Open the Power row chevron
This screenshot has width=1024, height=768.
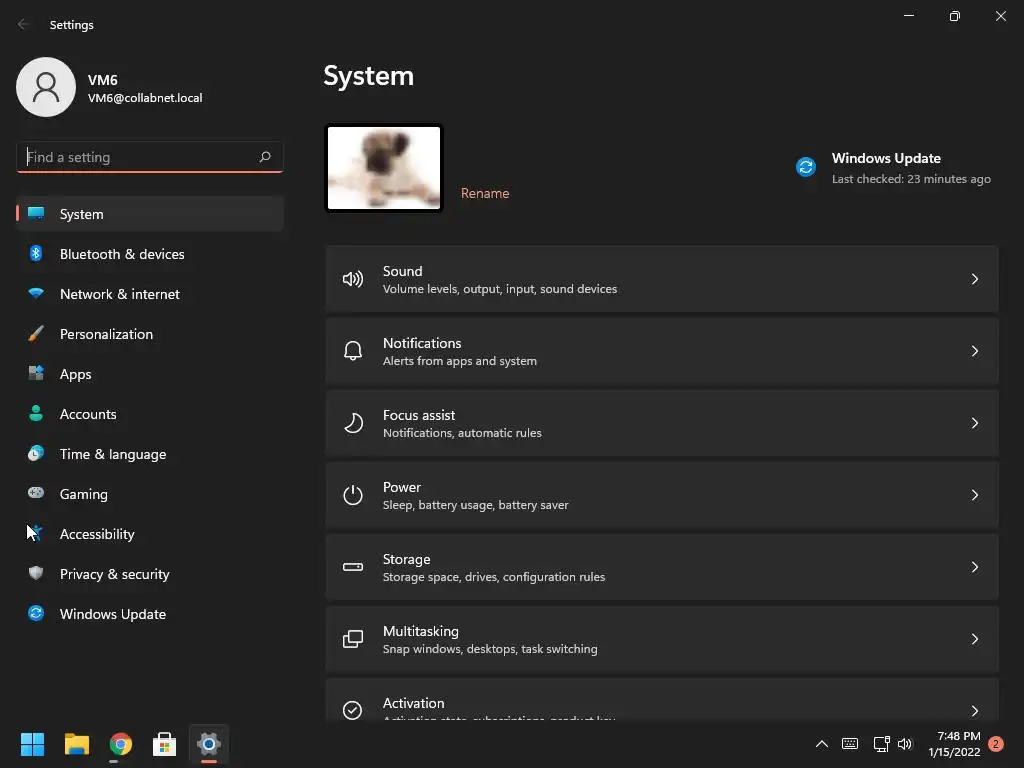(x=974, y=495)
